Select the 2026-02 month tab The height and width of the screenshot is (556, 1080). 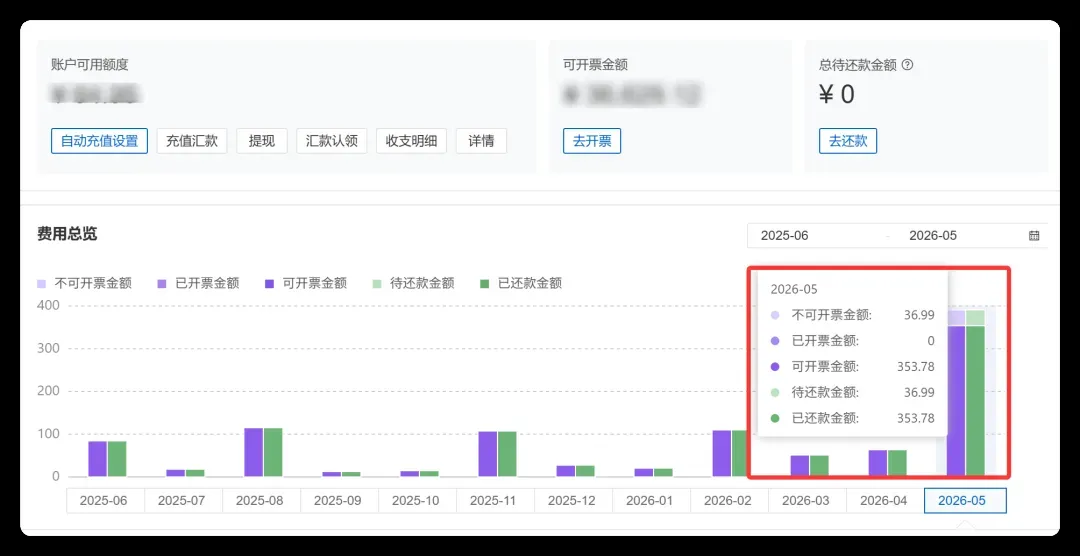[729, 501]
